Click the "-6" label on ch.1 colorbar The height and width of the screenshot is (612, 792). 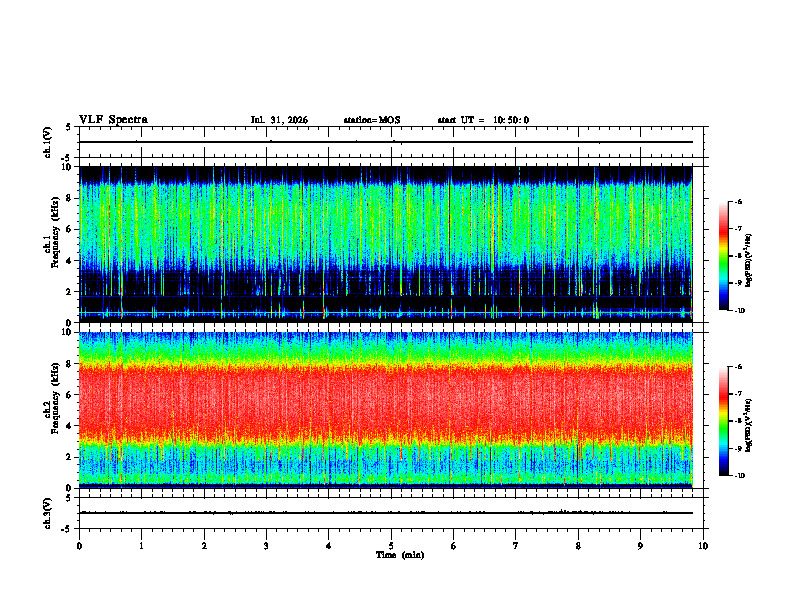739,201
